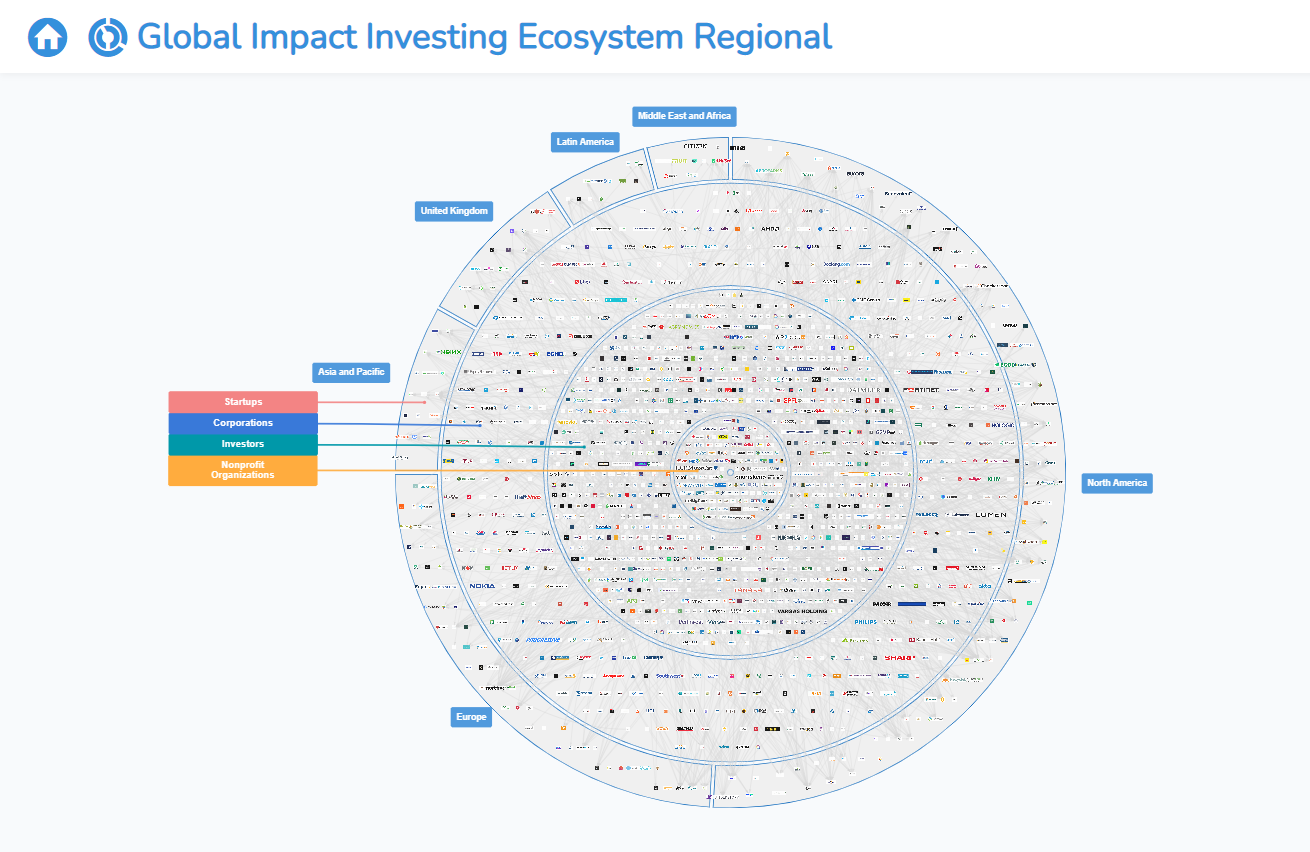Open the North America region
The width and height of the screenshot is (1310, 852).
(1117, 483)
